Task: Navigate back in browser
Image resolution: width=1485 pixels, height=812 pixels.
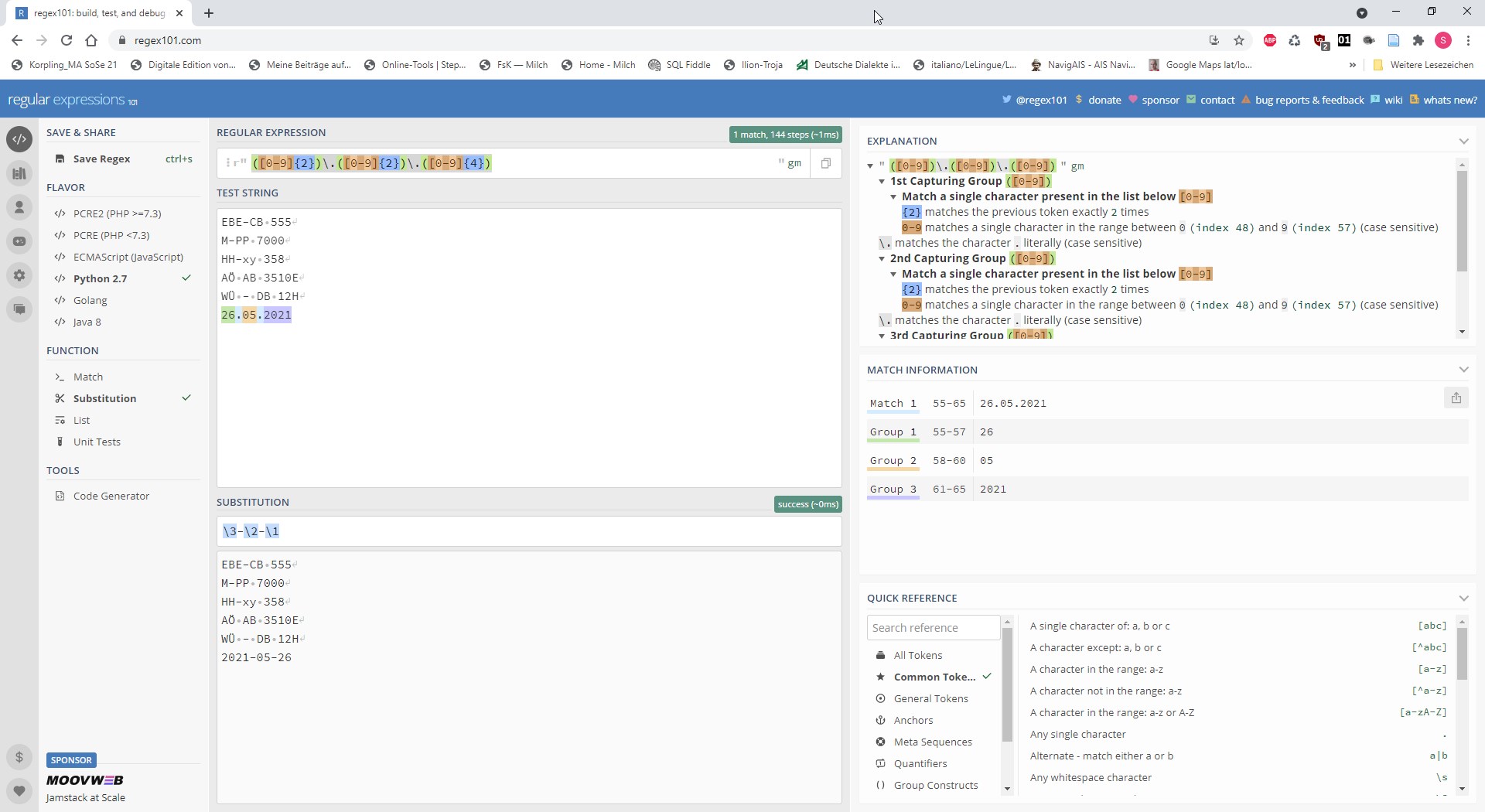Action: (x=17, y=40)
